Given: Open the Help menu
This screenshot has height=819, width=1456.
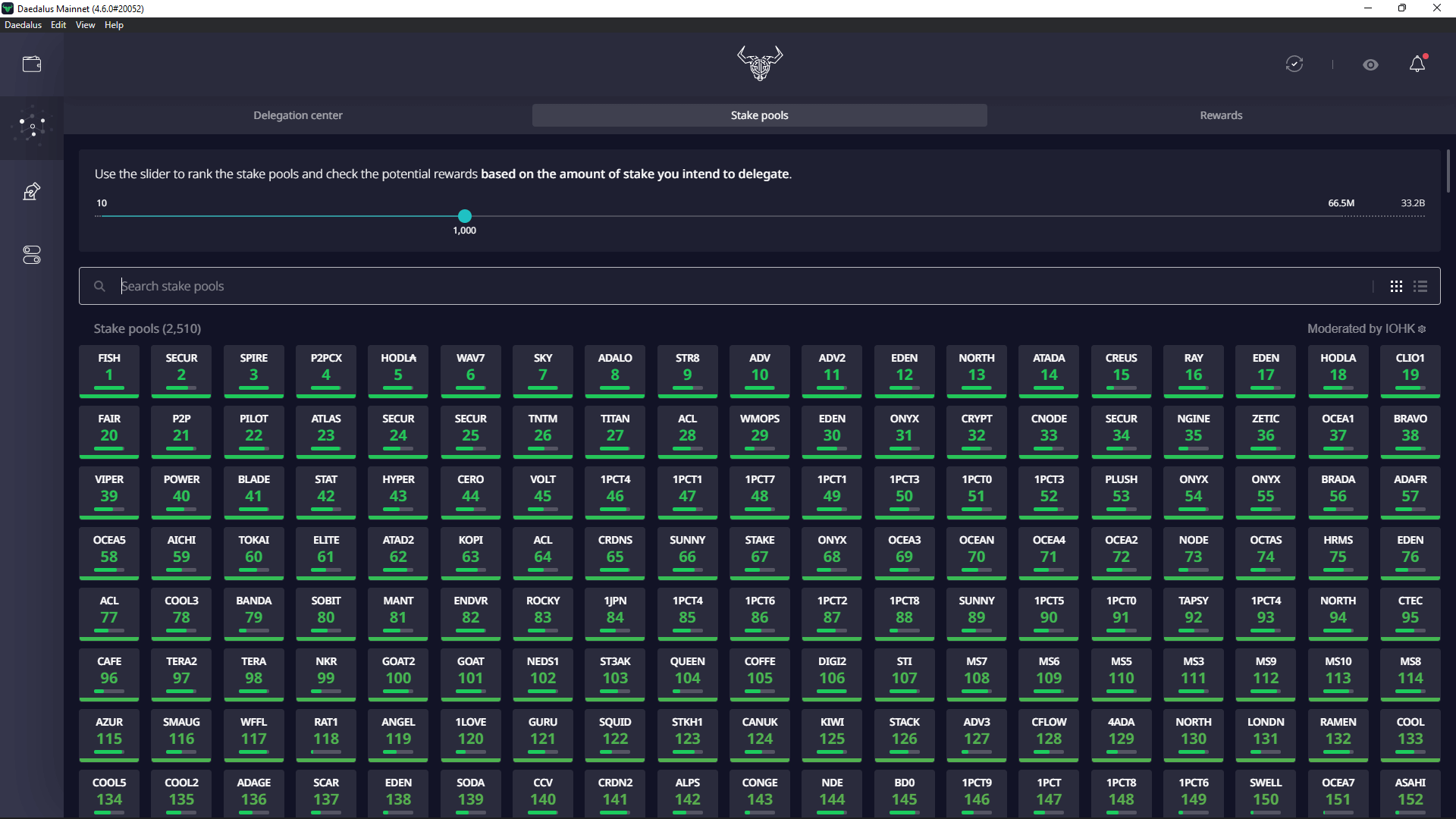Looking at the screenshot, I should [x=114, y=25].
